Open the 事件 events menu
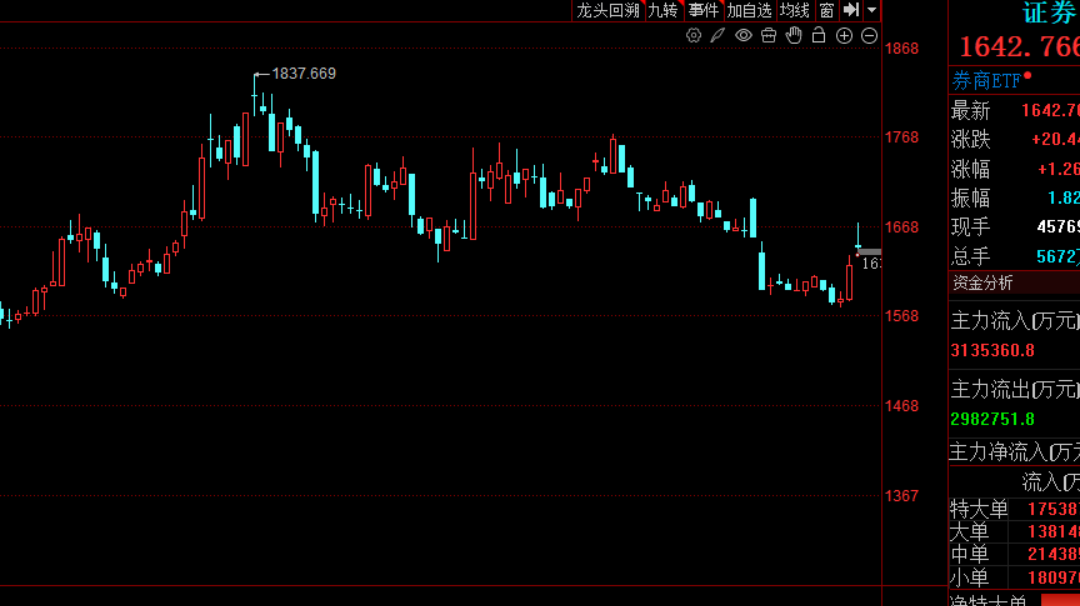1080x606 pixels. [703, 10]
